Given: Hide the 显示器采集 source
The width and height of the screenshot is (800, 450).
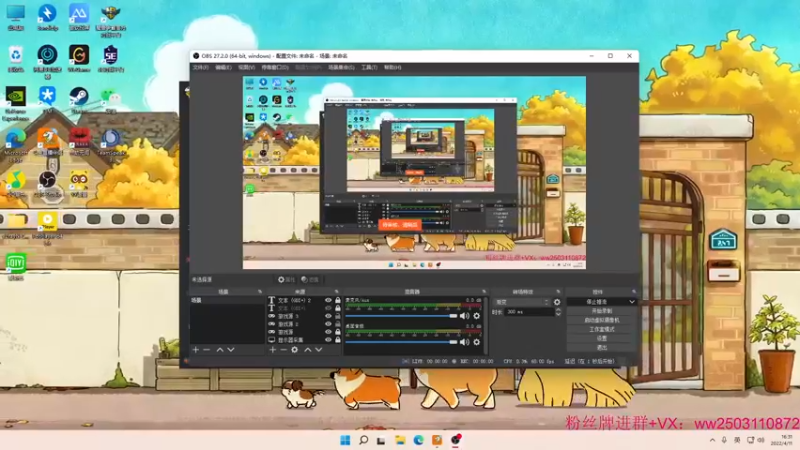Looking at the screenshot, I should tap(328, 340).
